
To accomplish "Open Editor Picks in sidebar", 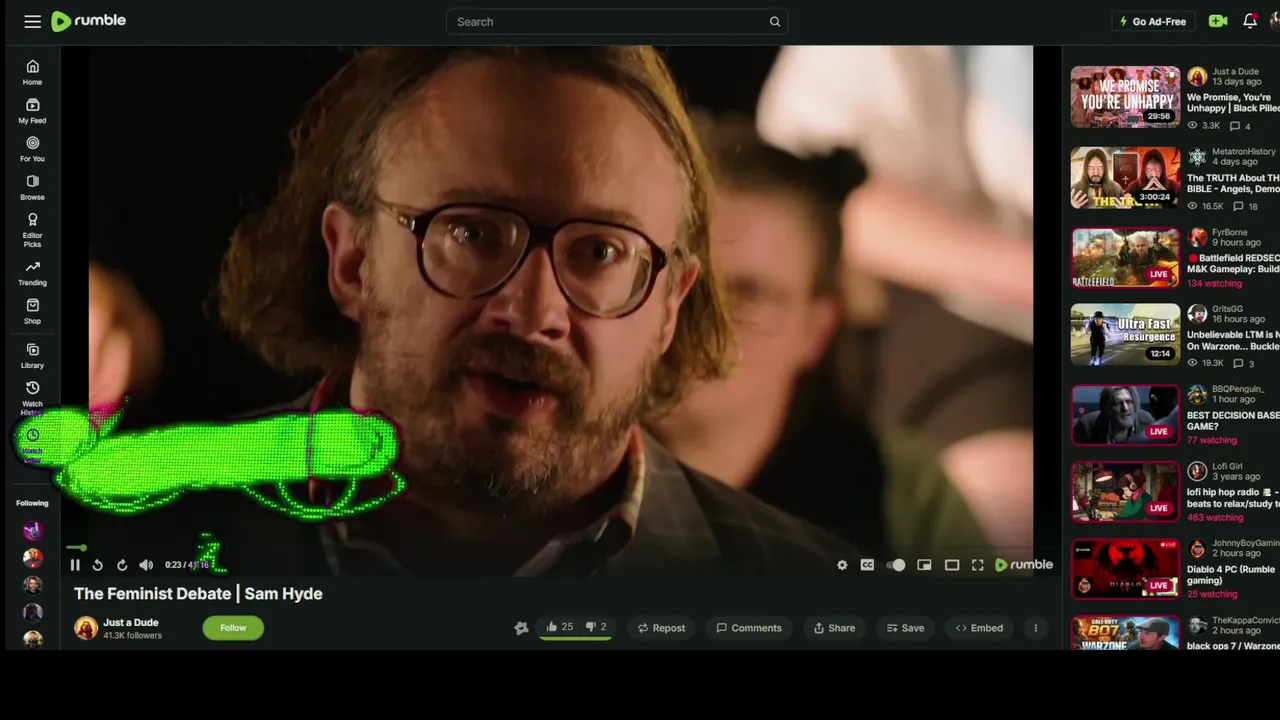I will (32, 229).
